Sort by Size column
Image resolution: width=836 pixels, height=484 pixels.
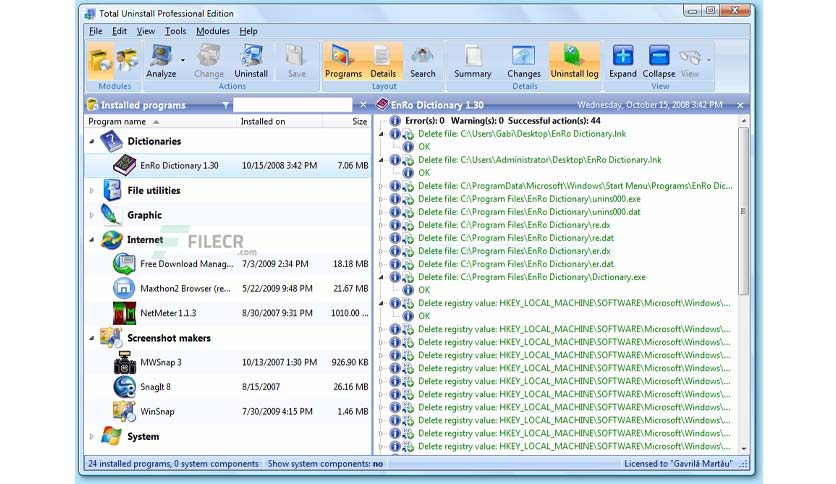[347, 122]
